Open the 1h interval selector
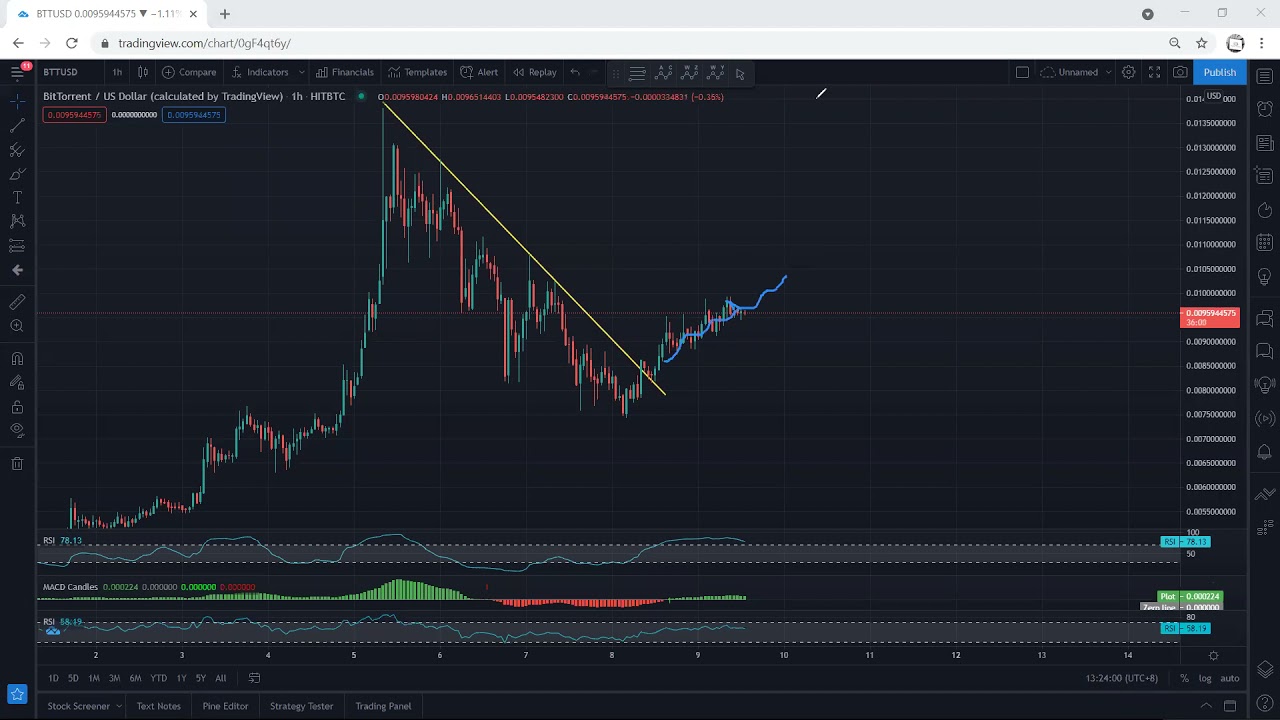This screenshot has width=1280, height=720. [x=117, y=72]
